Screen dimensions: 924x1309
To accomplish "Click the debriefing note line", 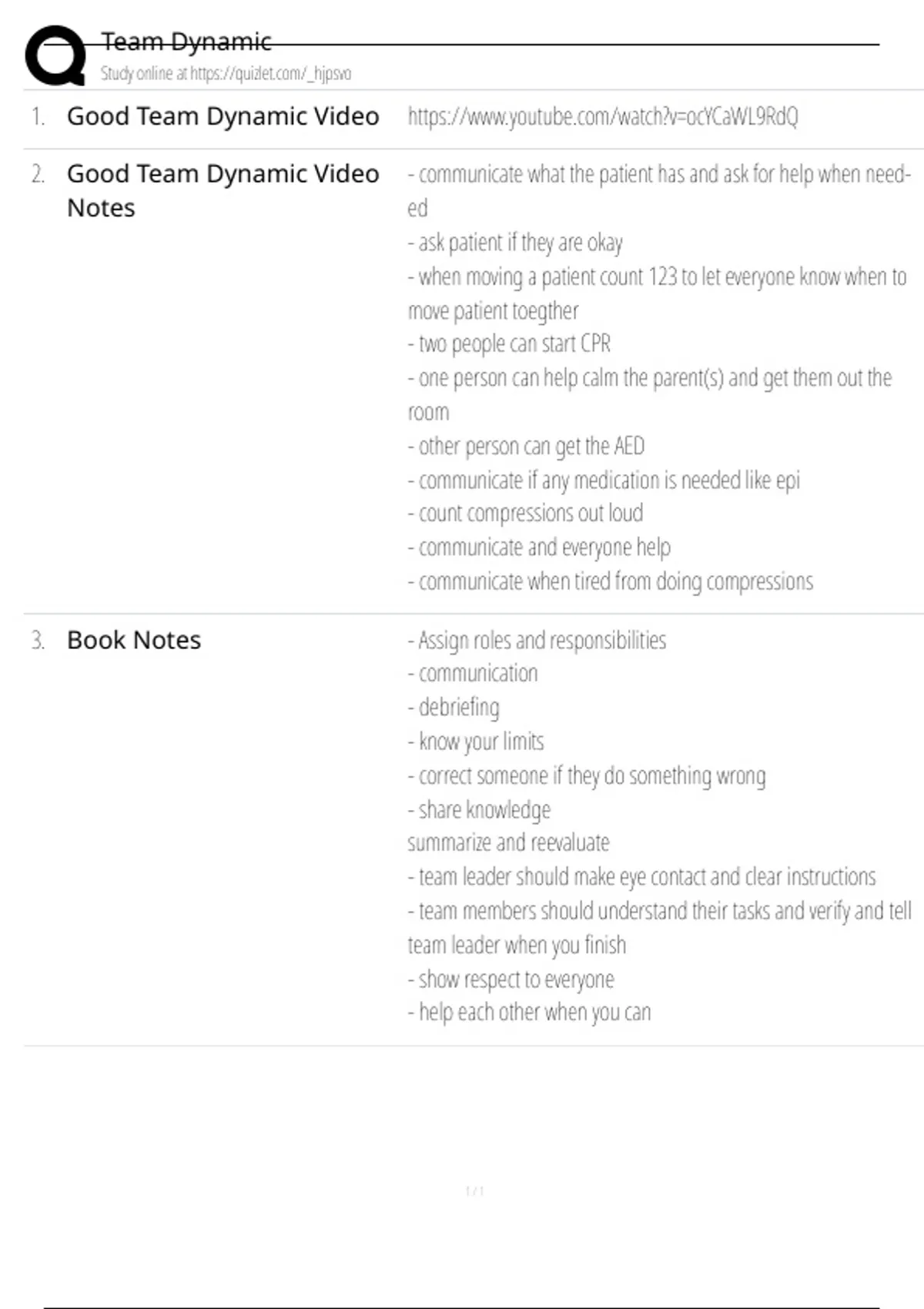I will tap(454, 708).
